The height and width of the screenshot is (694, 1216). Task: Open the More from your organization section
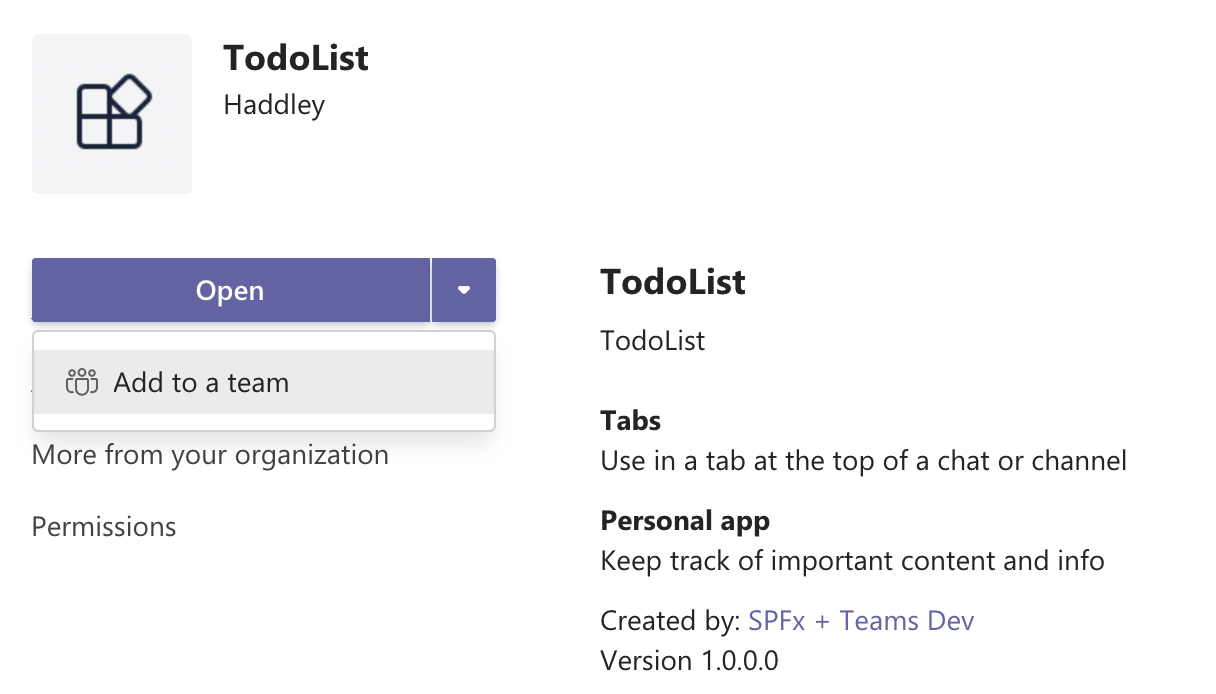[x=210, y=455]
